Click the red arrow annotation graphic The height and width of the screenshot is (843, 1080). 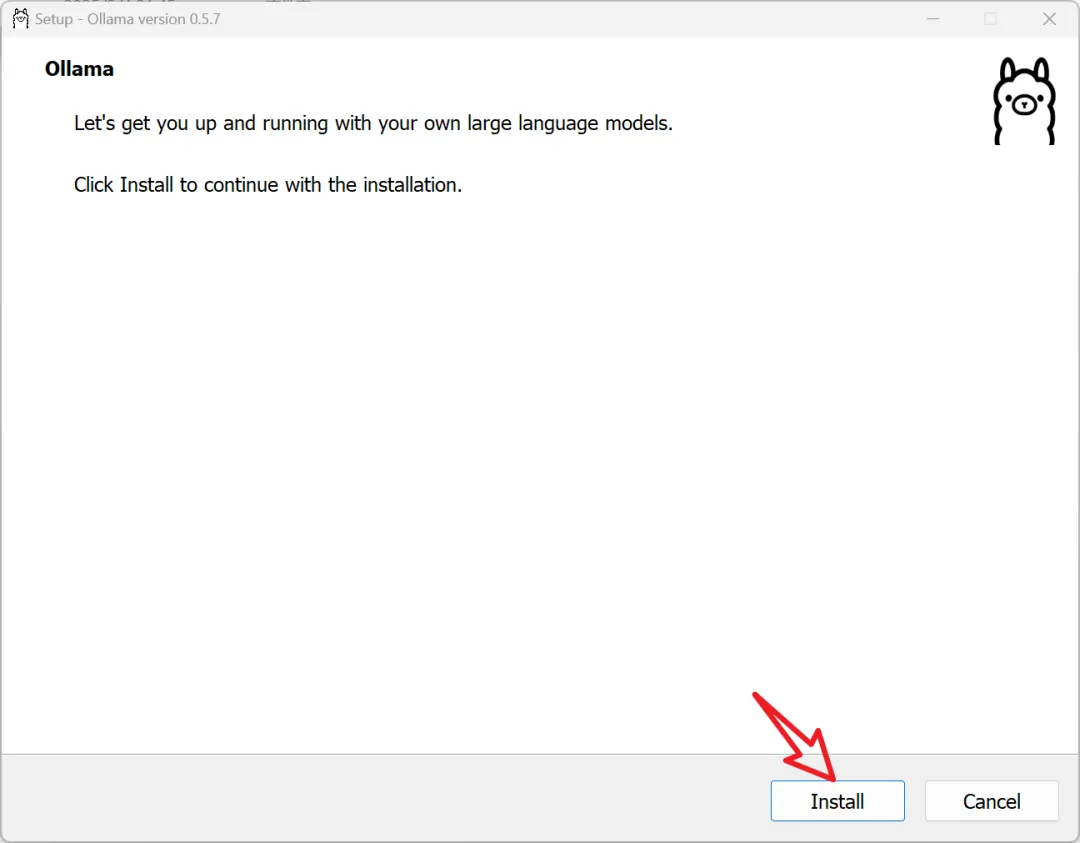click(x=795, y=735)
